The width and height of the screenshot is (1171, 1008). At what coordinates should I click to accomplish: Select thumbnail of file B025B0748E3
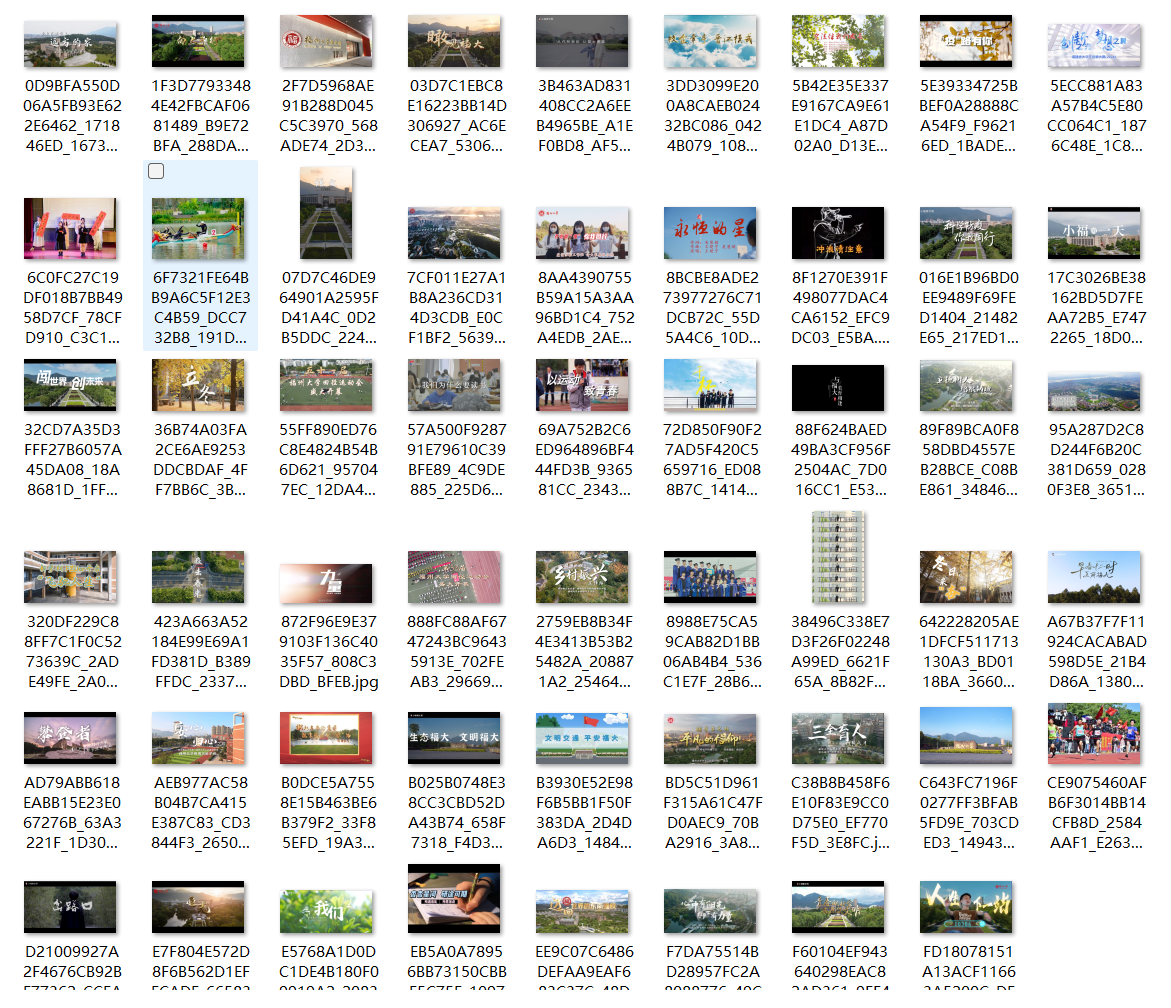point(454,738)
